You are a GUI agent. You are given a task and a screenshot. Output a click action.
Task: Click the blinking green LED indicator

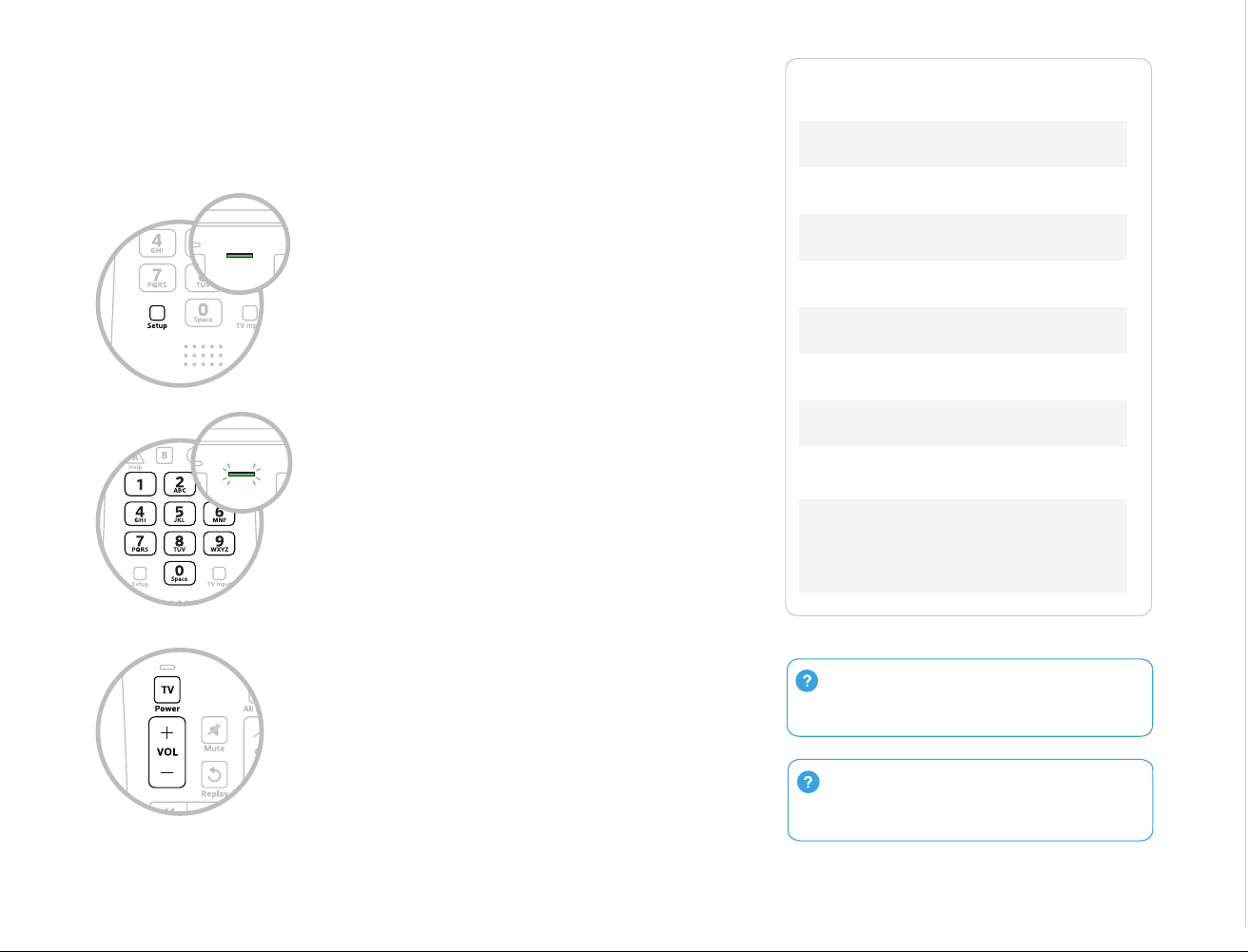242,472
